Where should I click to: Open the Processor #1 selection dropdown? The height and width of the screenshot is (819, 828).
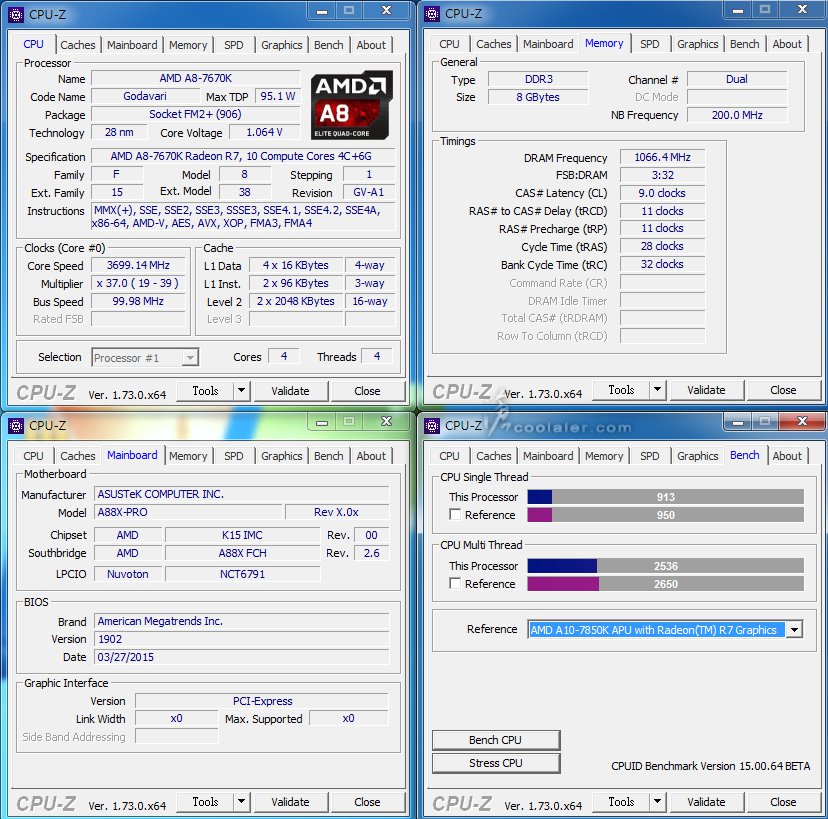pos(145,358)
